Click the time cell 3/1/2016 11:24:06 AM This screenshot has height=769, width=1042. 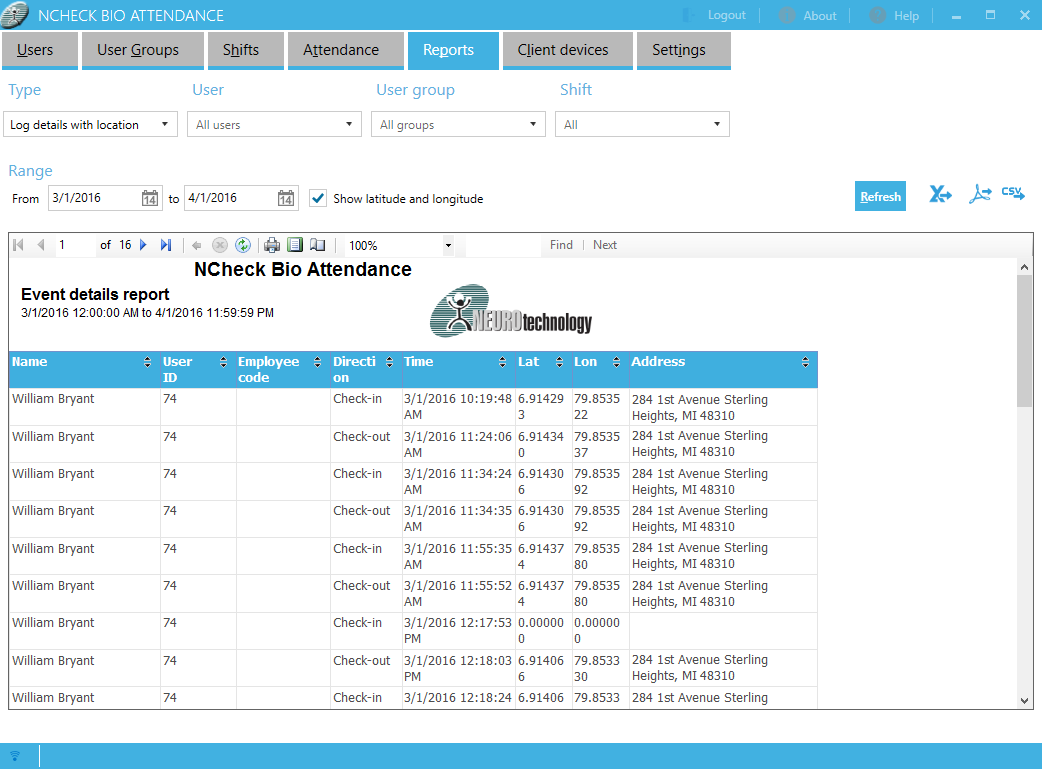pyautogui.click(x=459, y=444)
